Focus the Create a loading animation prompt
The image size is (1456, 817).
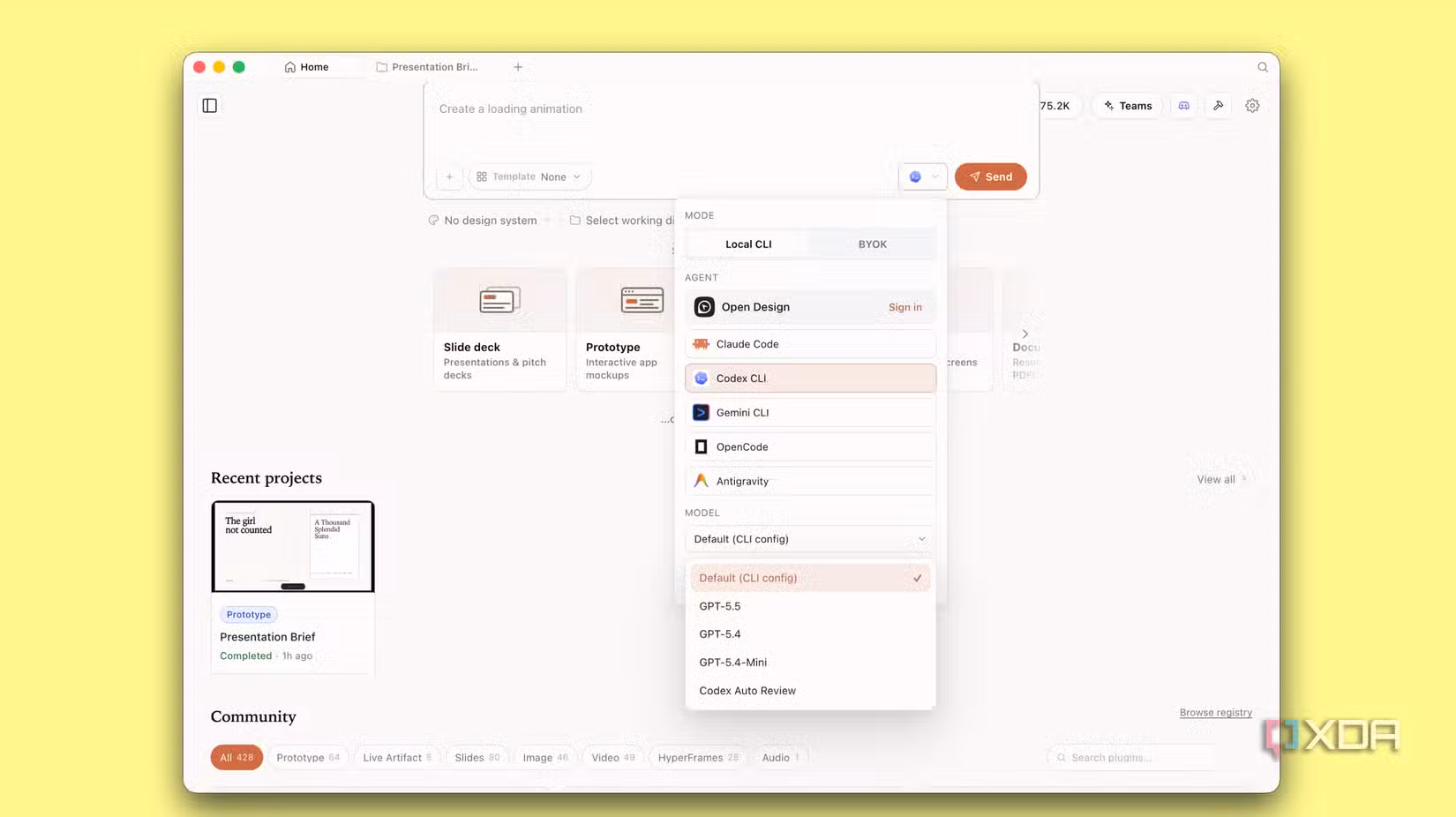(x=511, y=109)
